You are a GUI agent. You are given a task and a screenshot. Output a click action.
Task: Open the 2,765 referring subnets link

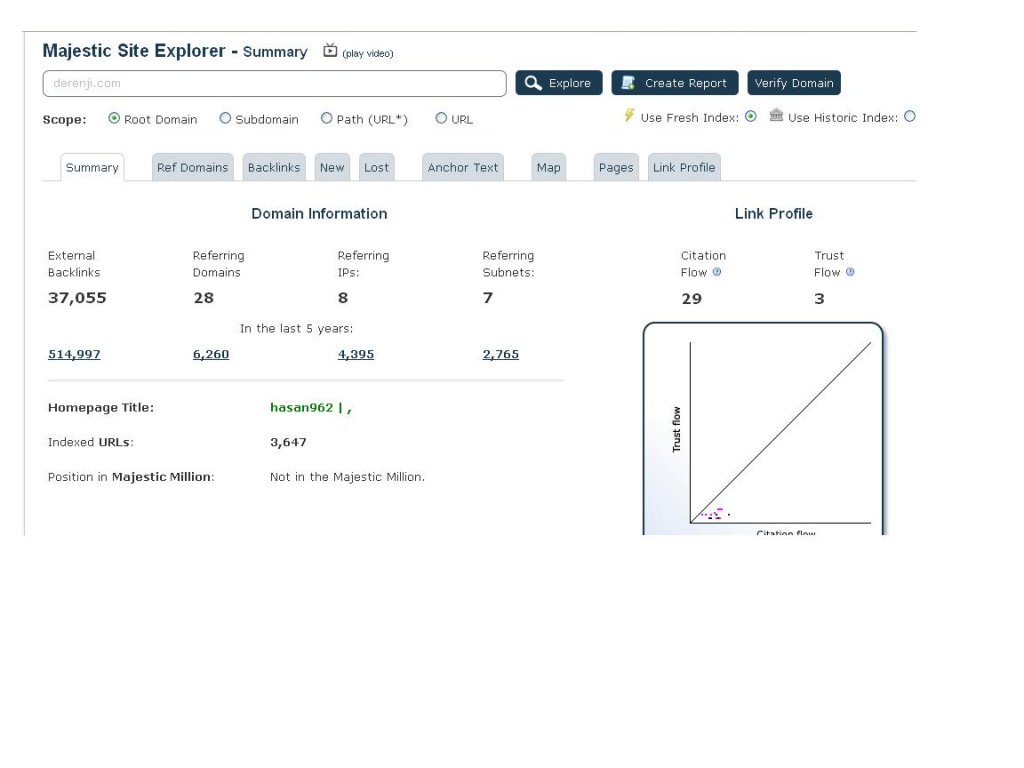[501, 355]
